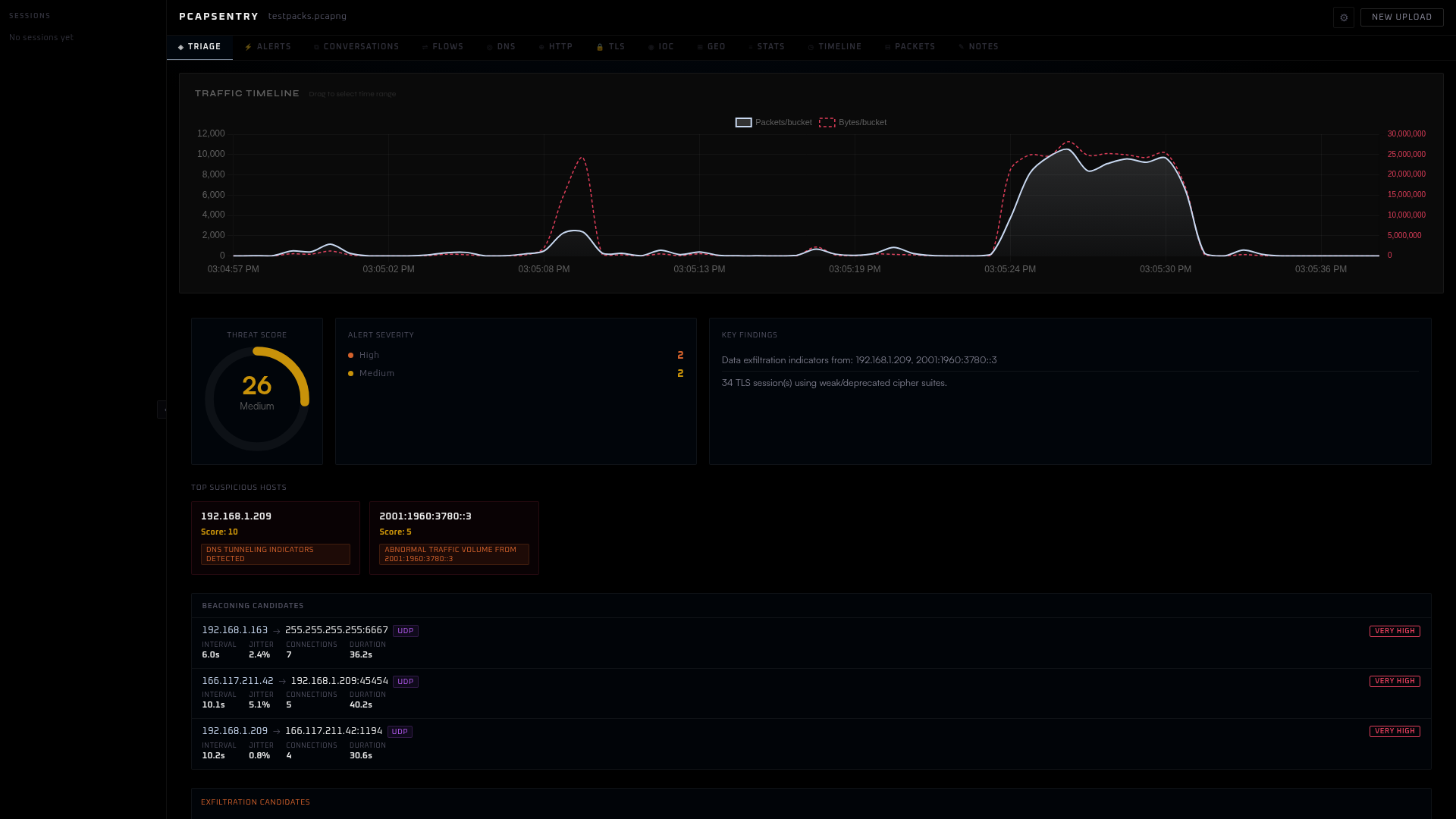The image size is (1456, 819).
Task: Open suspicious host 192.168.1.209 card
Action: click(x=275, y=538)
